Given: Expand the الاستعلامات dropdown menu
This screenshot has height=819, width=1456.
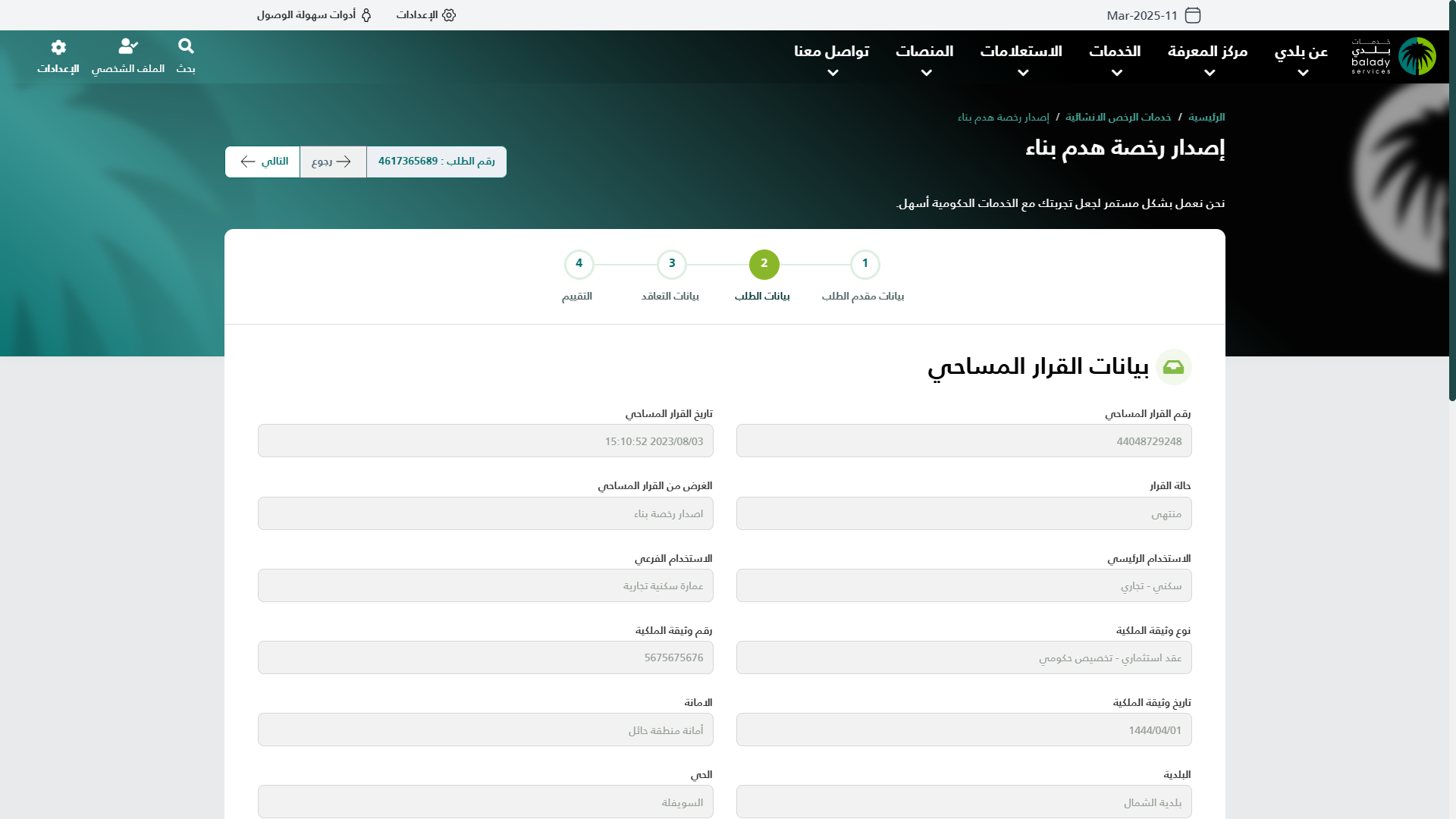Looking at the screenshot, I should (x=1021, y=59).
